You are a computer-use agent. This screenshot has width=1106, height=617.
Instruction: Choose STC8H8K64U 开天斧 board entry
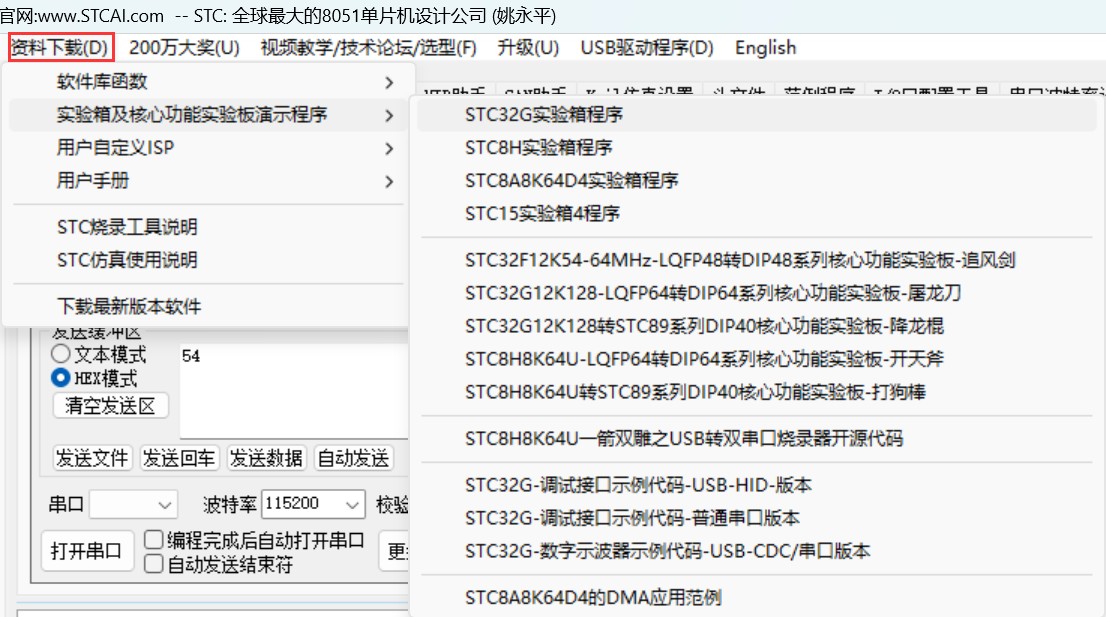tap(757, 359)
